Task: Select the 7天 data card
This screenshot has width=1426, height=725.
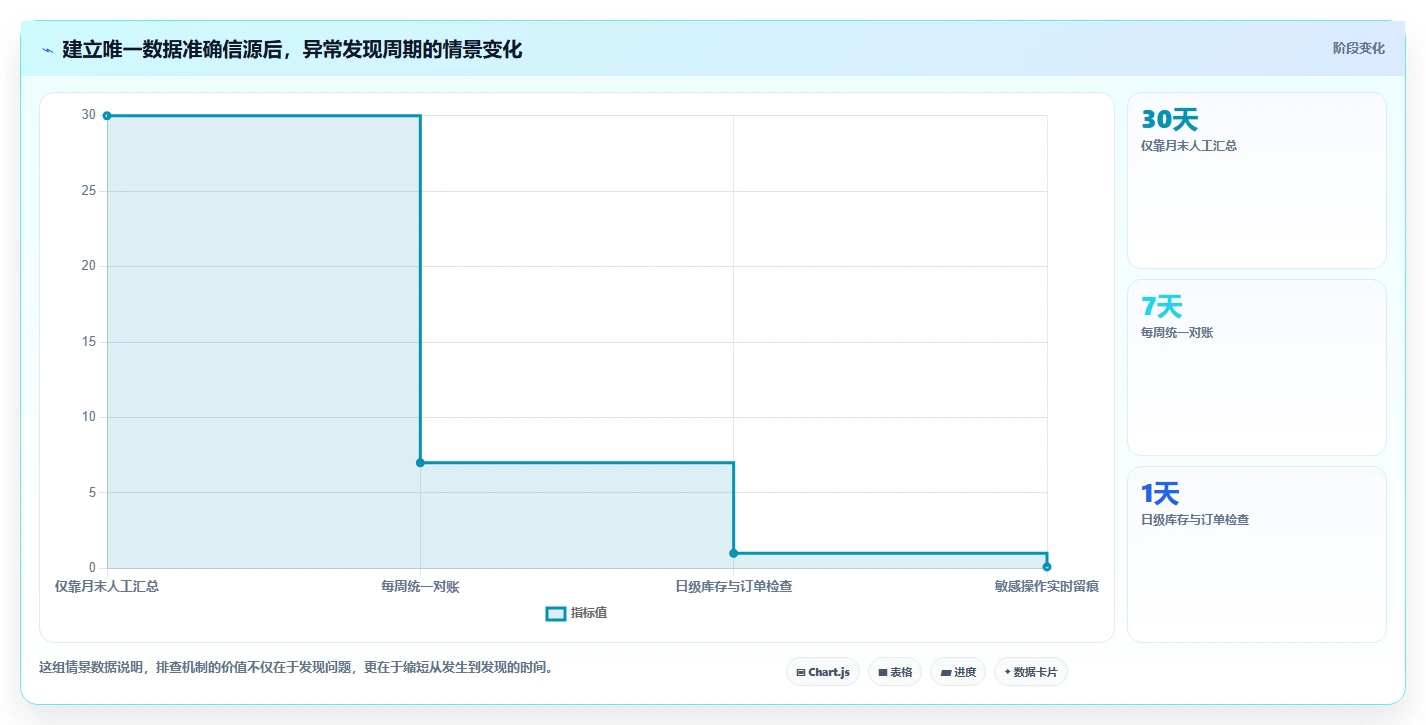Action: (1257, 367)
